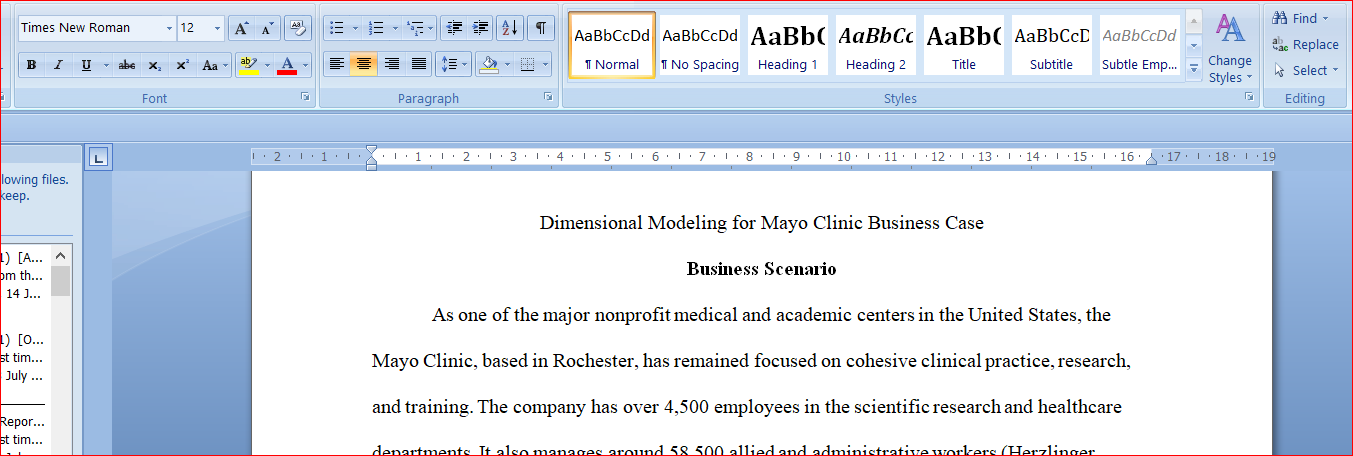Open the Change Case menu

[x=213, y=65]
